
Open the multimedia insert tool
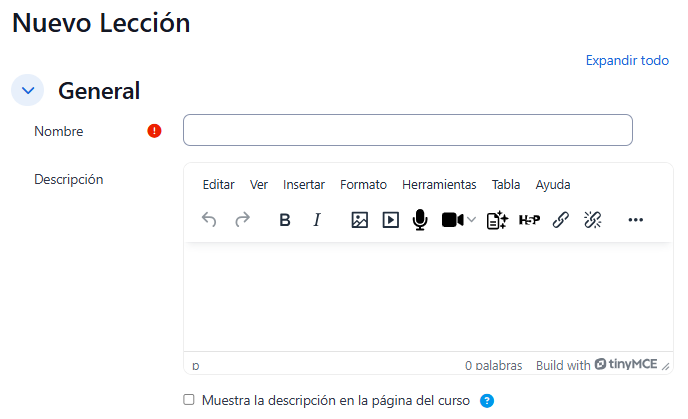(390, 220)
